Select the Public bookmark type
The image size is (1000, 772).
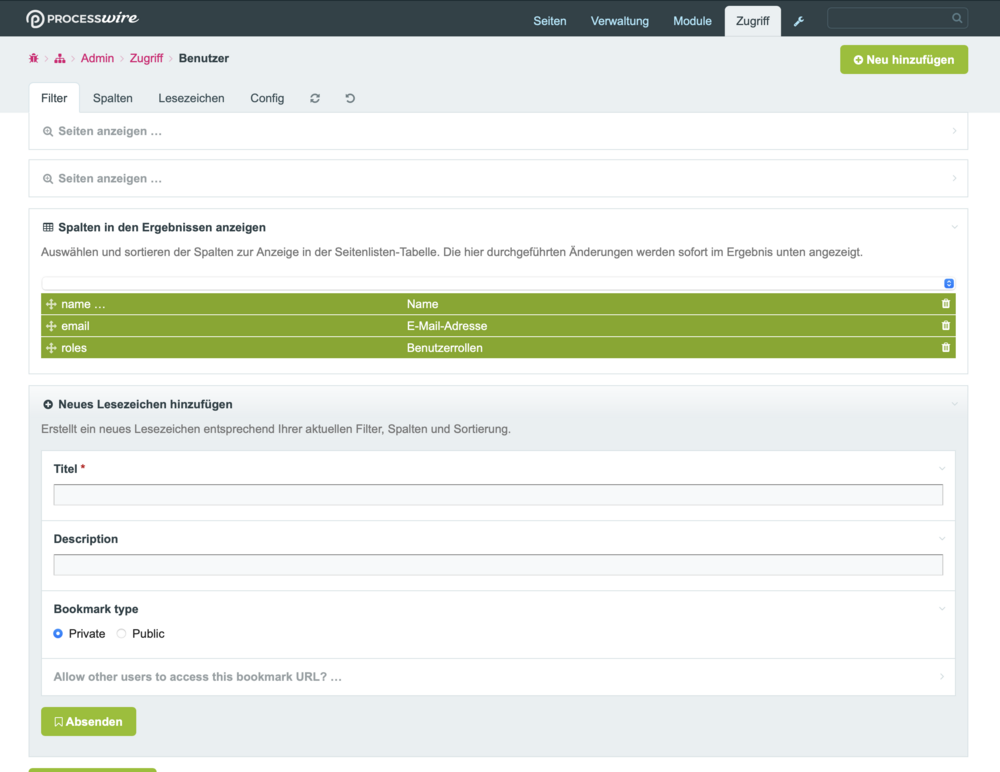[122, 634]
